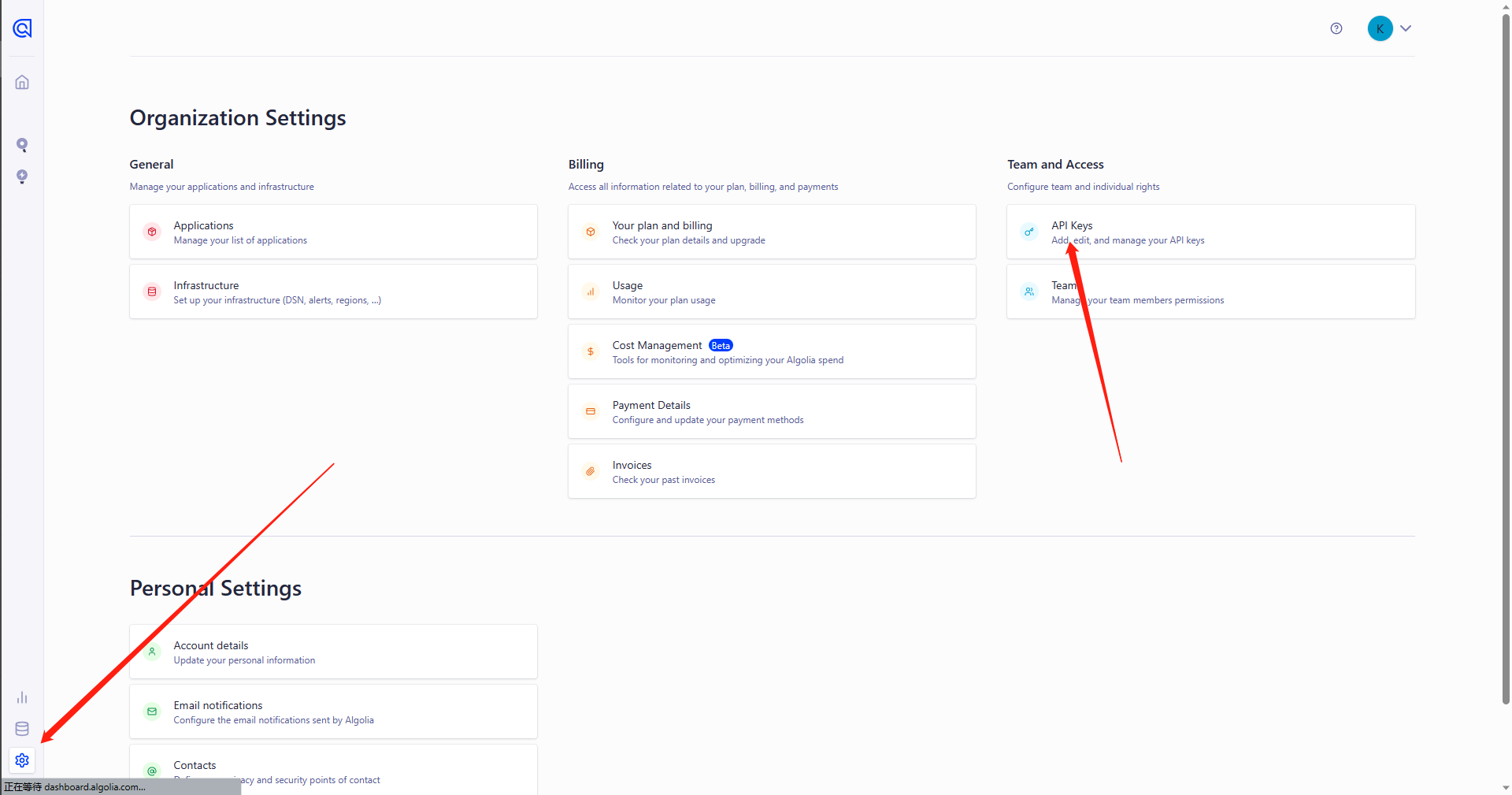This screenshot has height=795, width=1512.
Task: Expand the account dropdown chevron
Action: [1406, 28]
